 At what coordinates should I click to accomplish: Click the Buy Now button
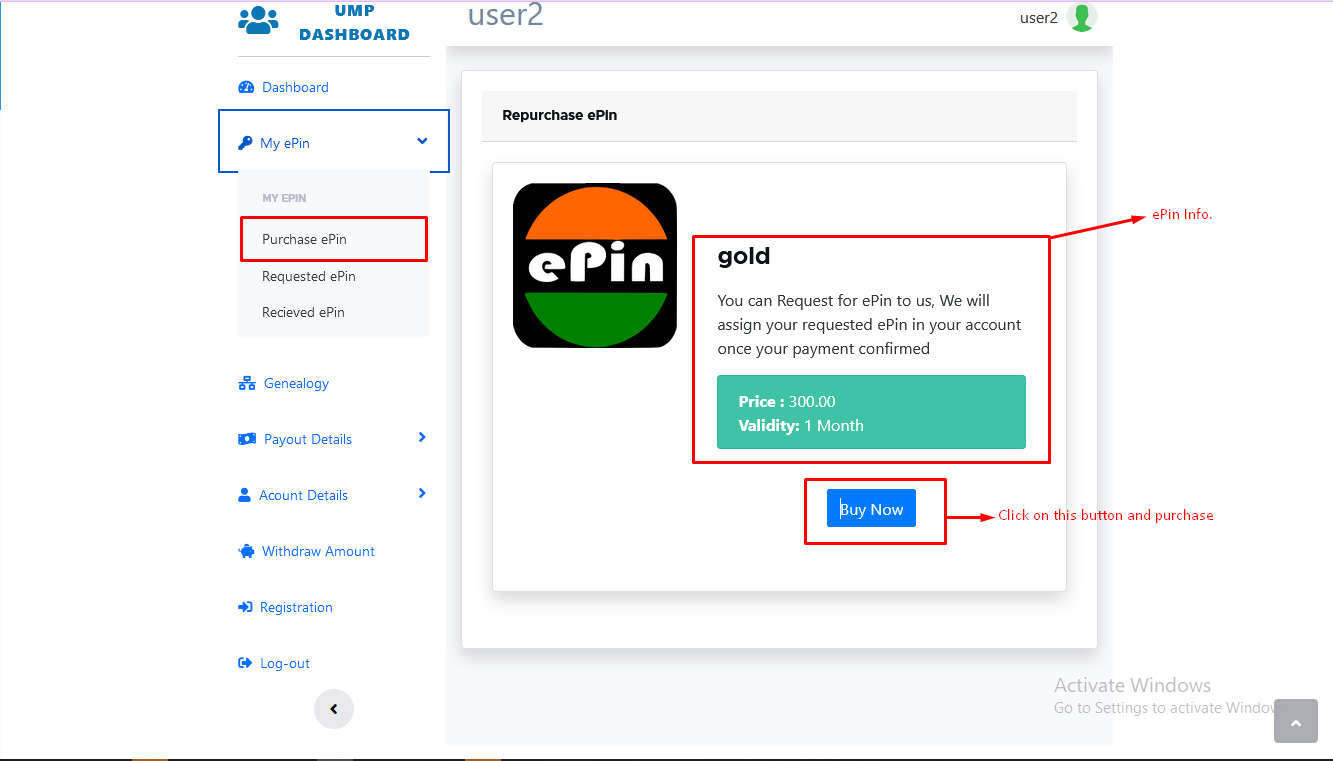pos(871,509)
